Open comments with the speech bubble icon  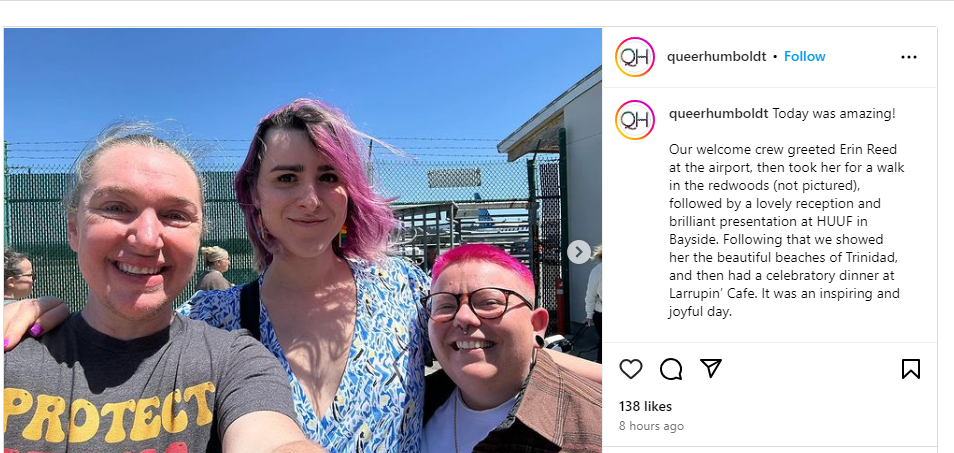[x=670, y=369]
